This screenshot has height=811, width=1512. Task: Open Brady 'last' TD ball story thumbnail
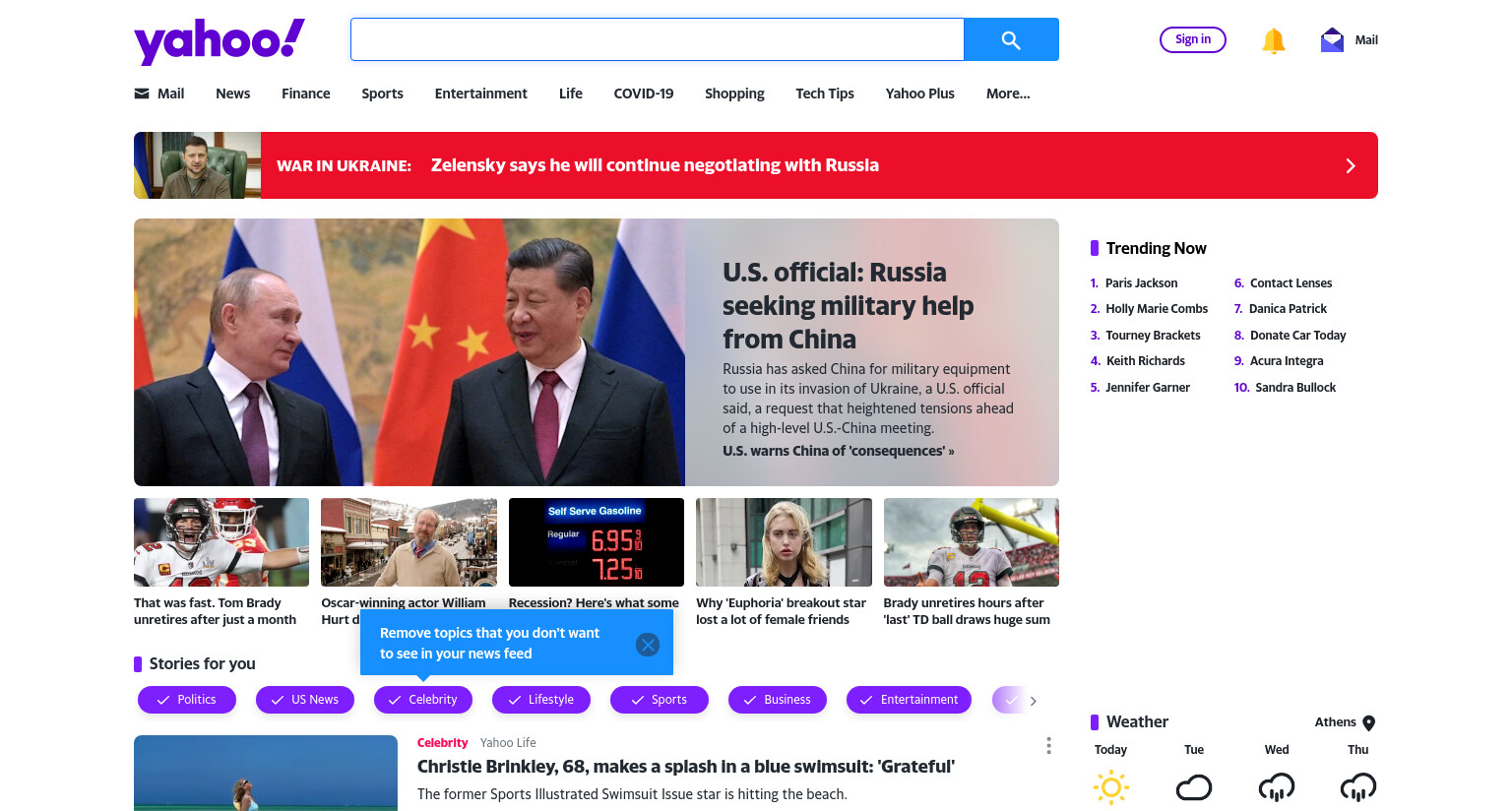(x=972, y=542)
